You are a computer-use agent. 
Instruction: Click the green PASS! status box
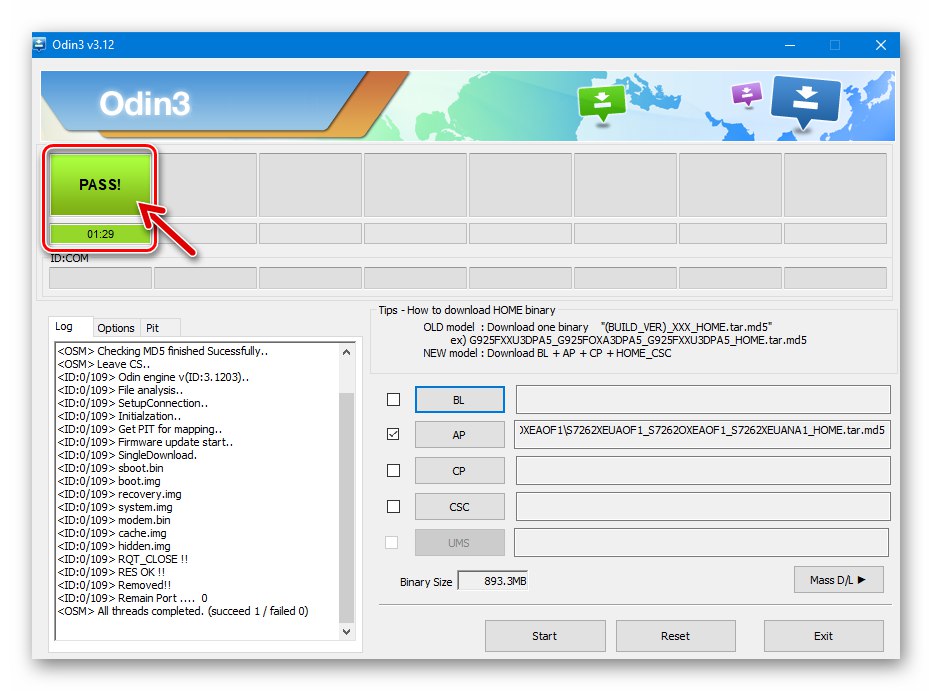click(100, 184)
